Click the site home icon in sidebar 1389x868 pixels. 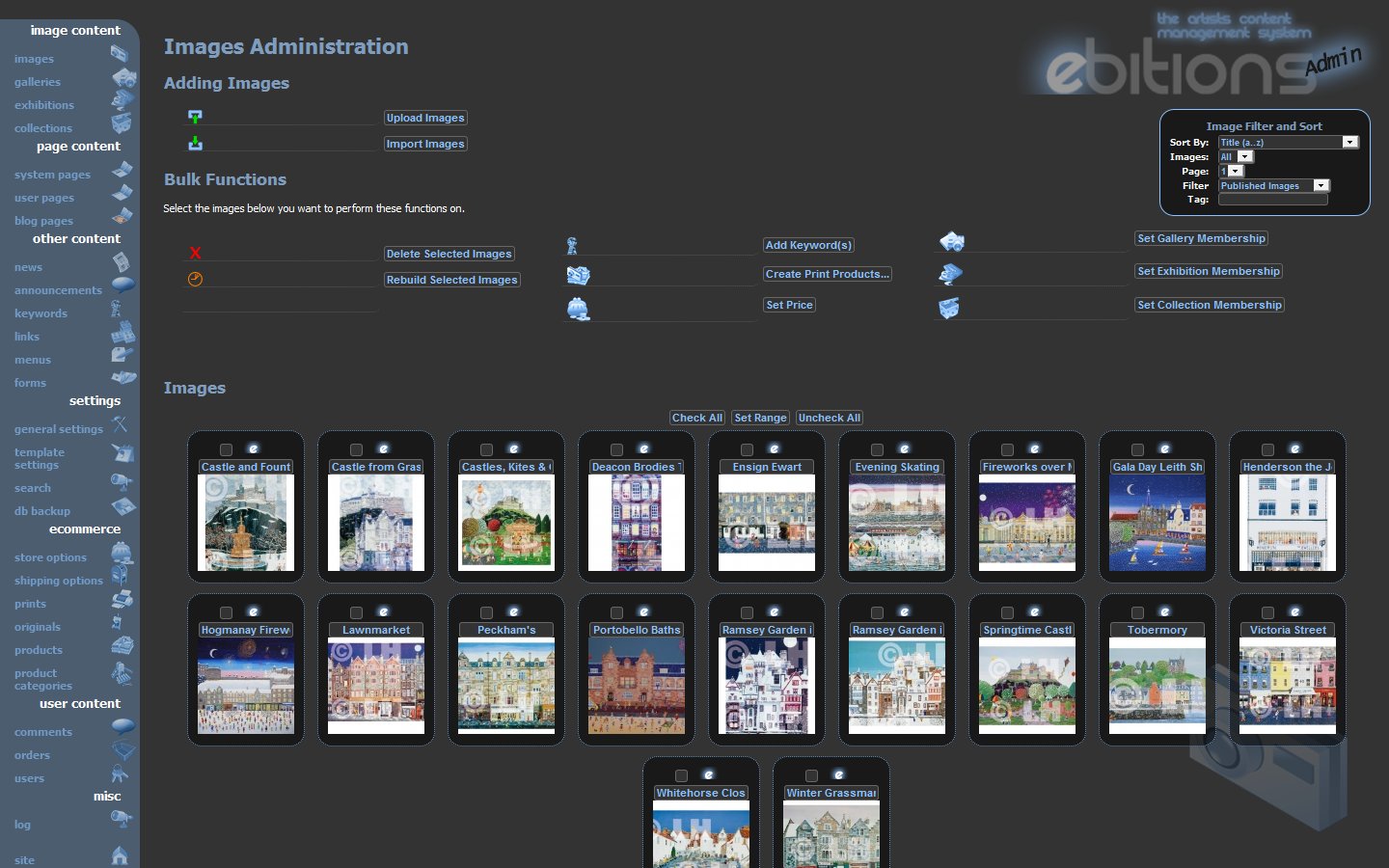click(x=120, y=855)
